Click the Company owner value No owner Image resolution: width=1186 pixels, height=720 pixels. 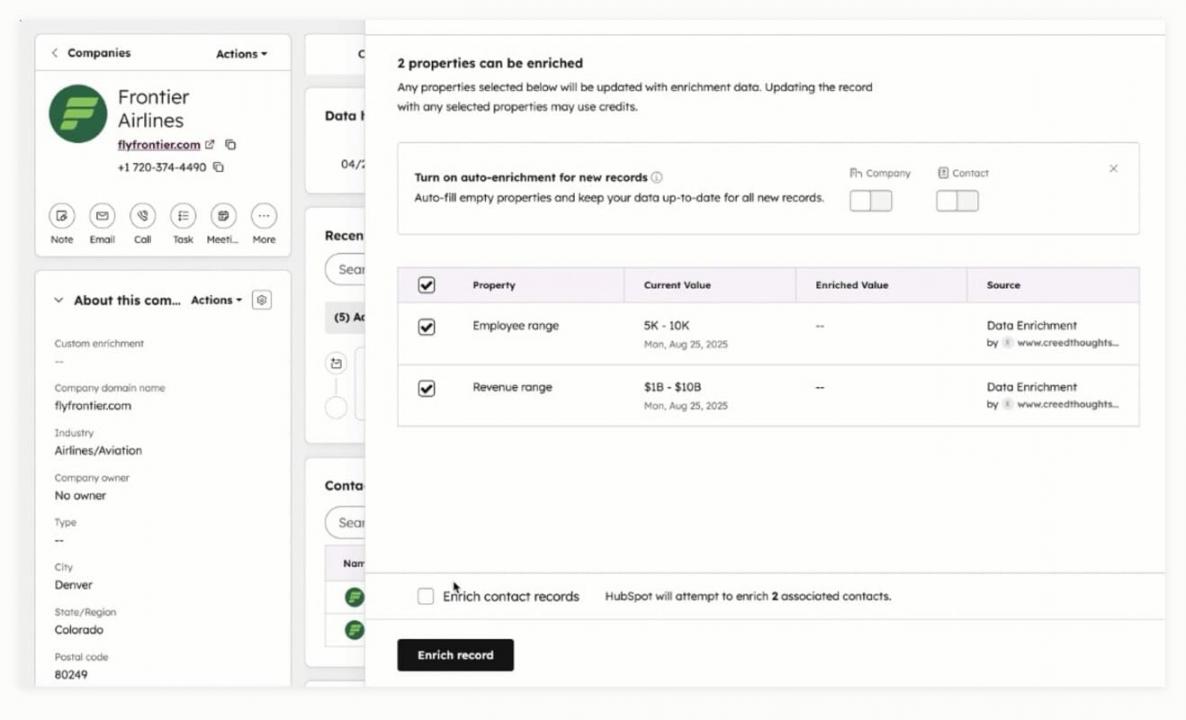click(x=80, y=495)
